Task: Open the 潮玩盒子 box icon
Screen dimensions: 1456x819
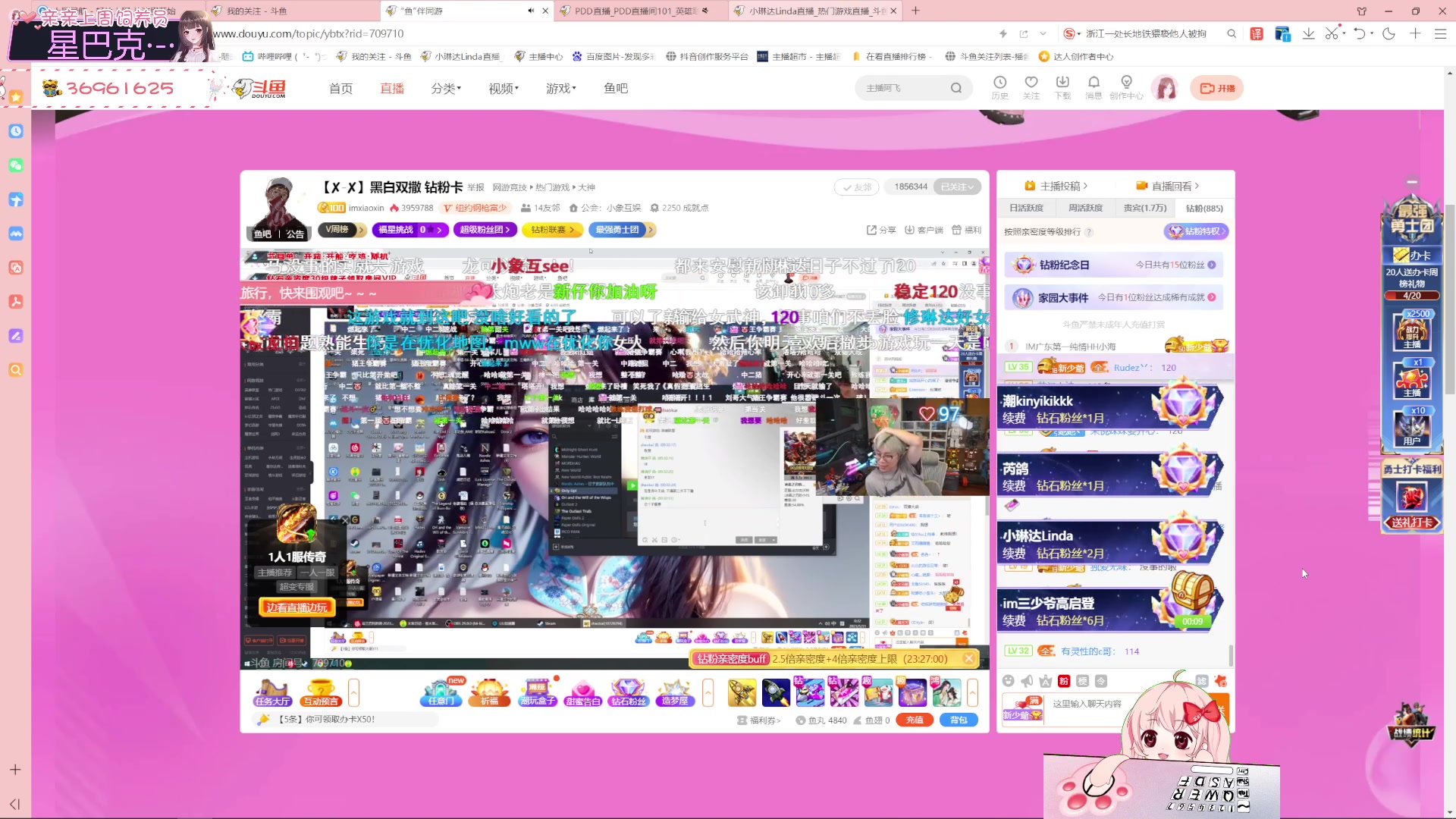Action: point(538,692)
